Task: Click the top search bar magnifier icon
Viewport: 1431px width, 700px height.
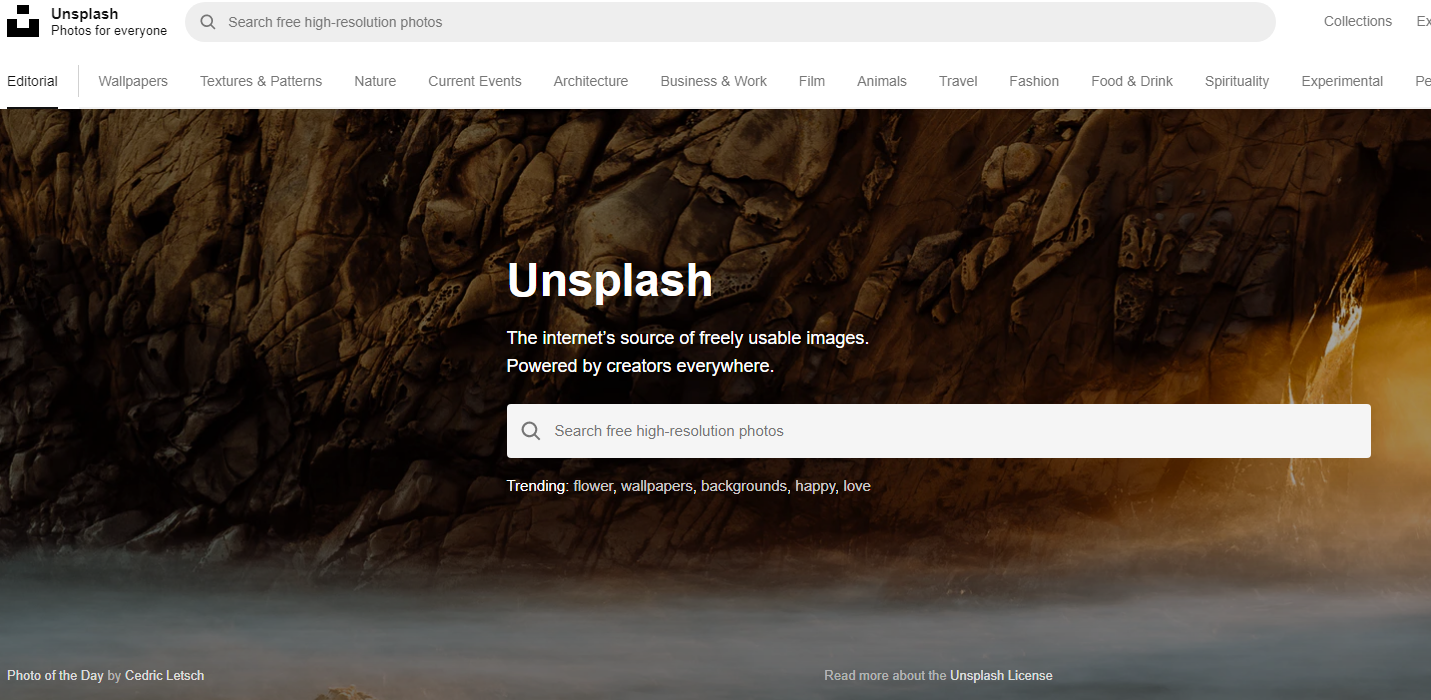Action: 208,22
